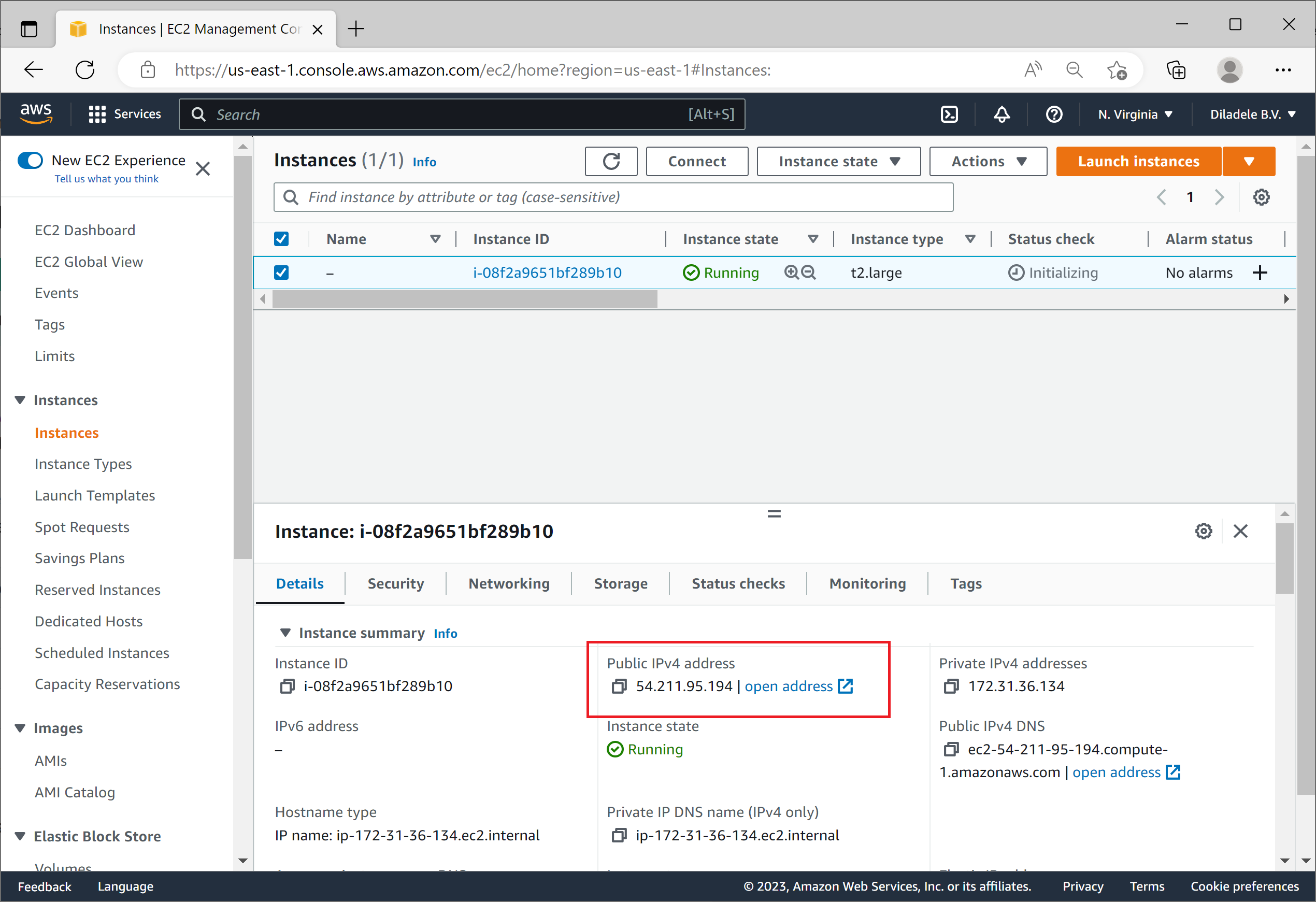Screen dimensions: 1316x902
Task: Go to previous page of instances
Action: tap(1162, 197)
